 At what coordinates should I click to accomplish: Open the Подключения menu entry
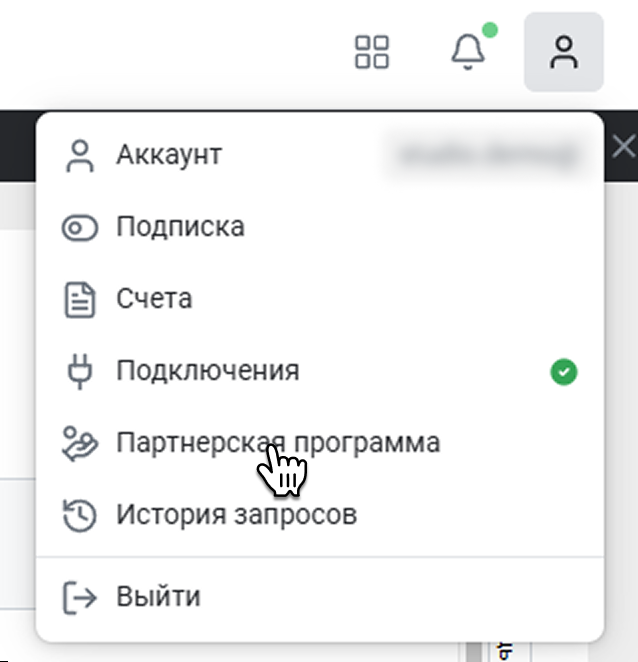pyautogui.click(x=207, y=371)
